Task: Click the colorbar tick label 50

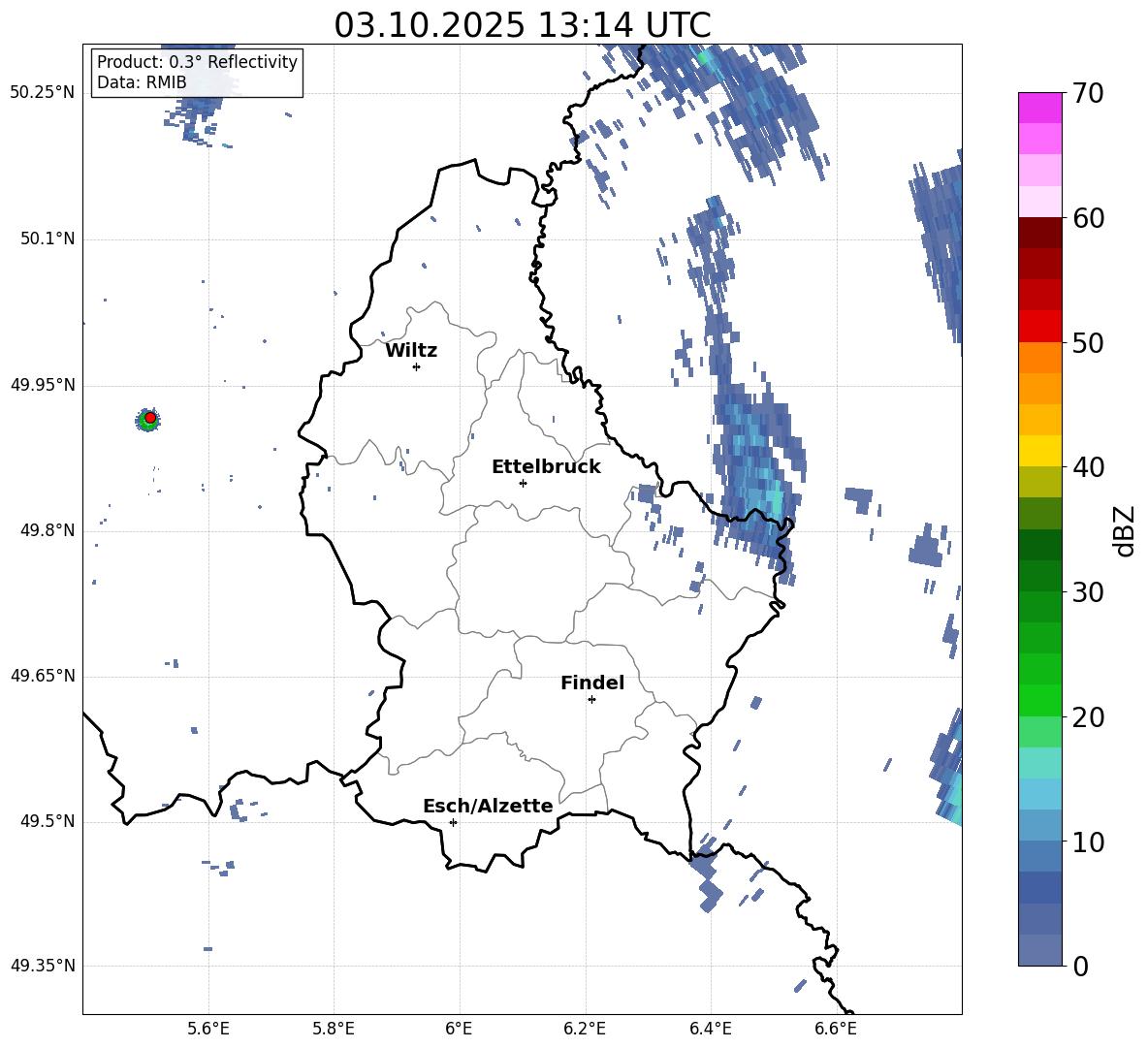Action: (x=1088, y=343)
